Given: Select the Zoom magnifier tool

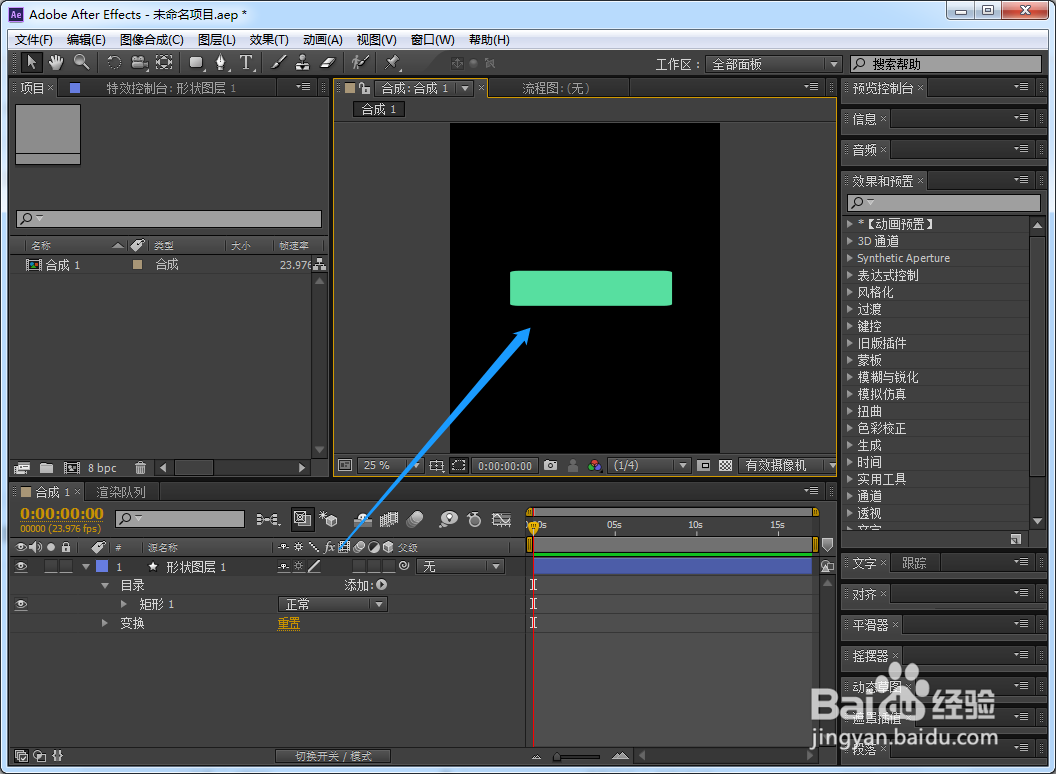Looking at the screenshot, I should click(81, 63).
